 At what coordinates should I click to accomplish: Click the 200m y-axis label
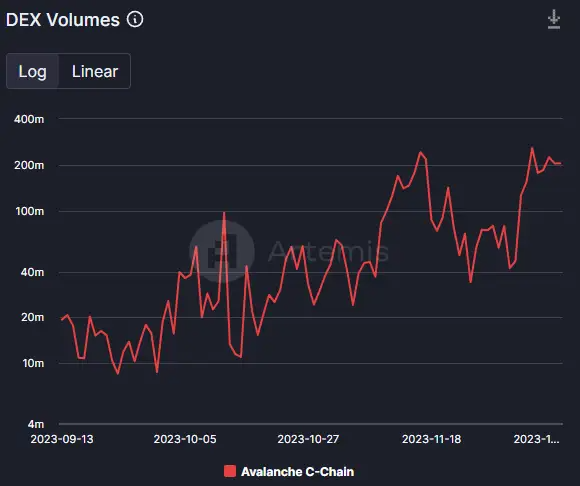[x=29, y=165]
